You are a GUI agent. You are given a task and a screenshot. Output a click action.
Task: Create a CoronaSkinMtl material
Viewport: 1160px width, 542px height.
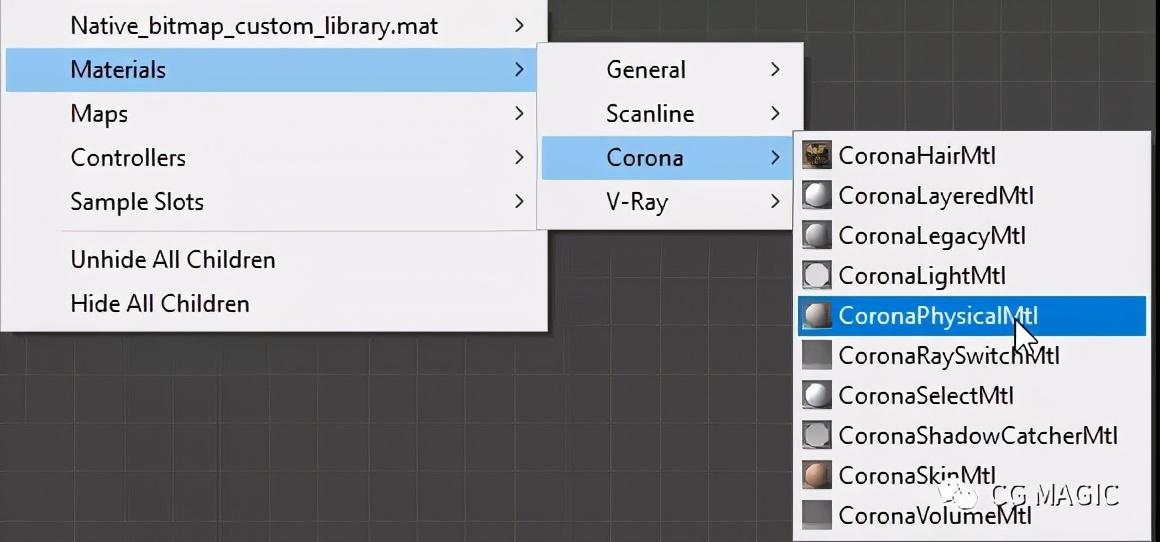[x=971, y=475]
